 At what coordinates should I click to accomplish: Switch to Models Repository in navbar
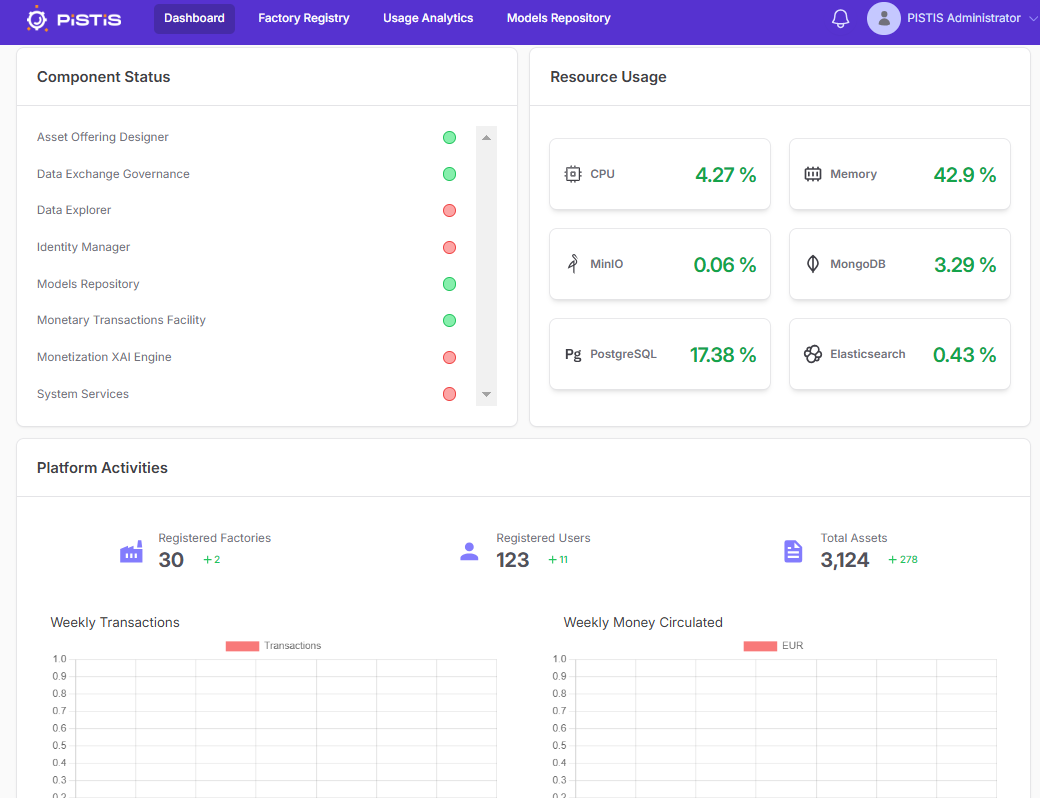pos(558,19)
